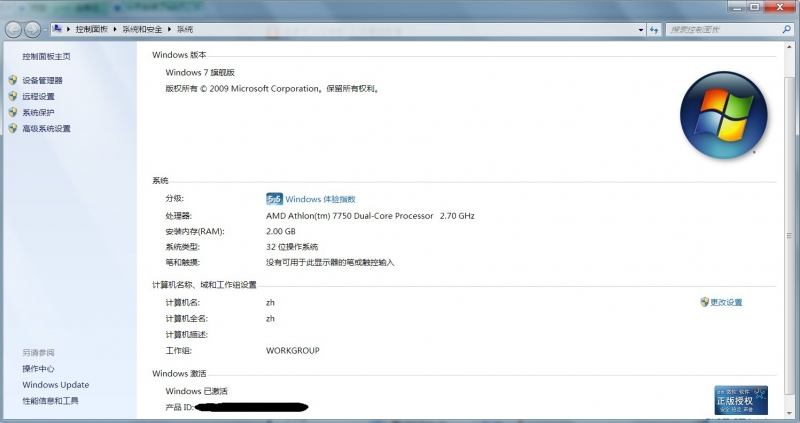Screen dimensions: 800x423
Task: Click the vertical scrollbar thumb
Action: (x=789, y=235)
